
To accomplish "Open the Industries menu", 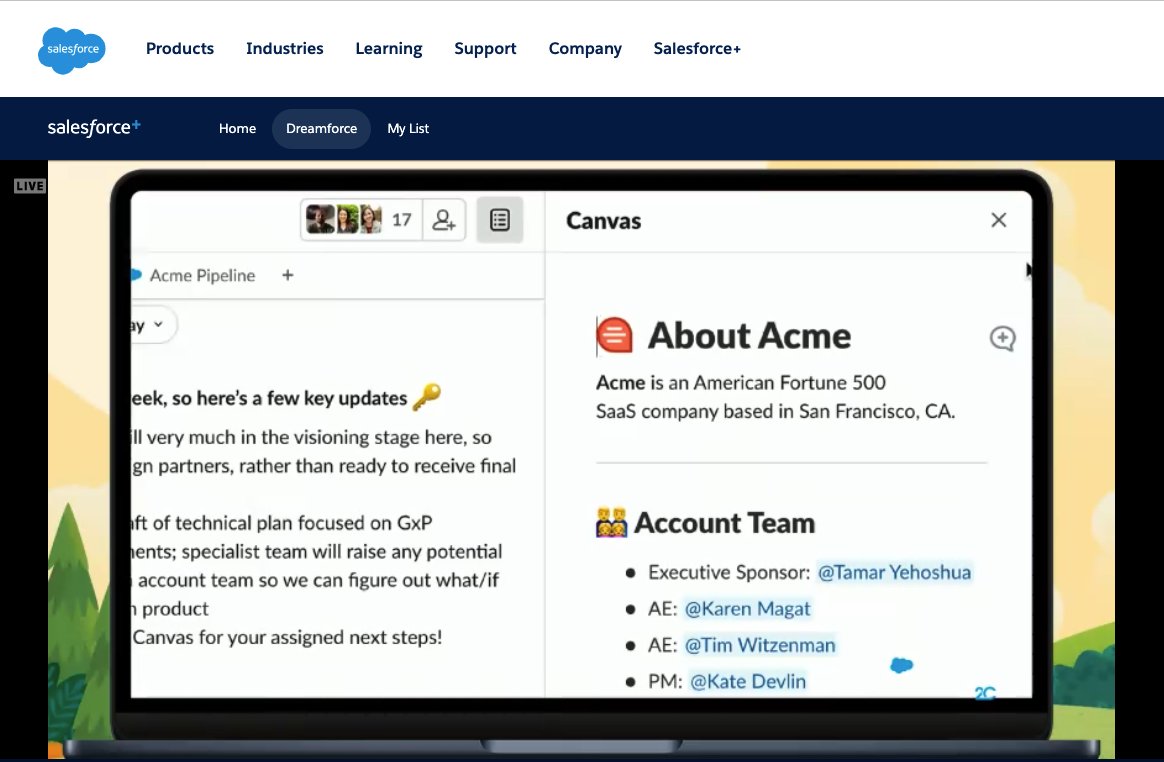I will pyautogui.click(x=284, y=48).
